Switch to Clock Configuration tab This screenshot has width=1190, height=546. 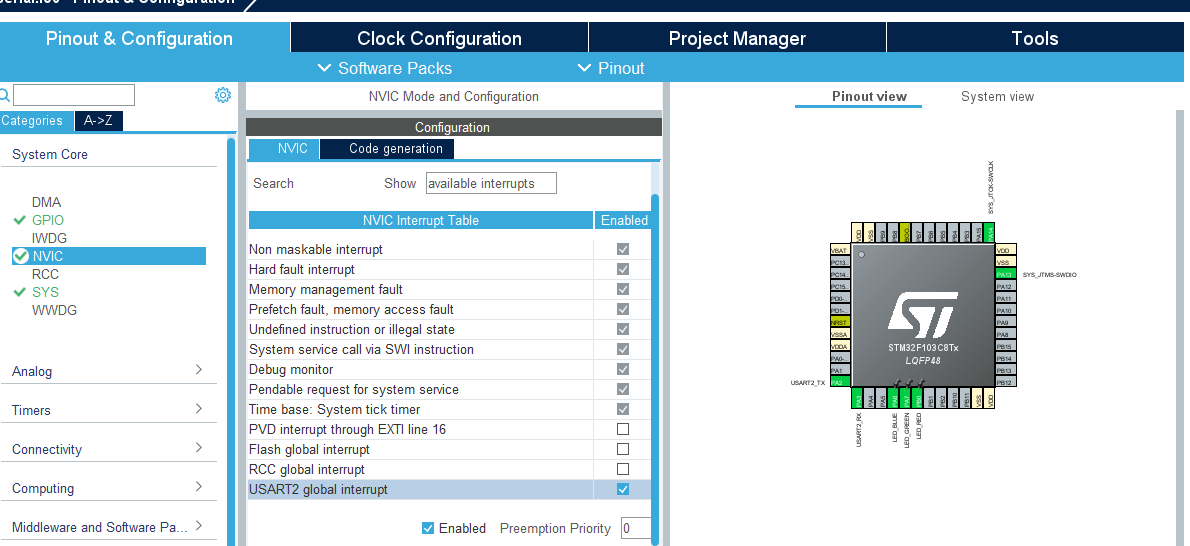pos(439,38)
